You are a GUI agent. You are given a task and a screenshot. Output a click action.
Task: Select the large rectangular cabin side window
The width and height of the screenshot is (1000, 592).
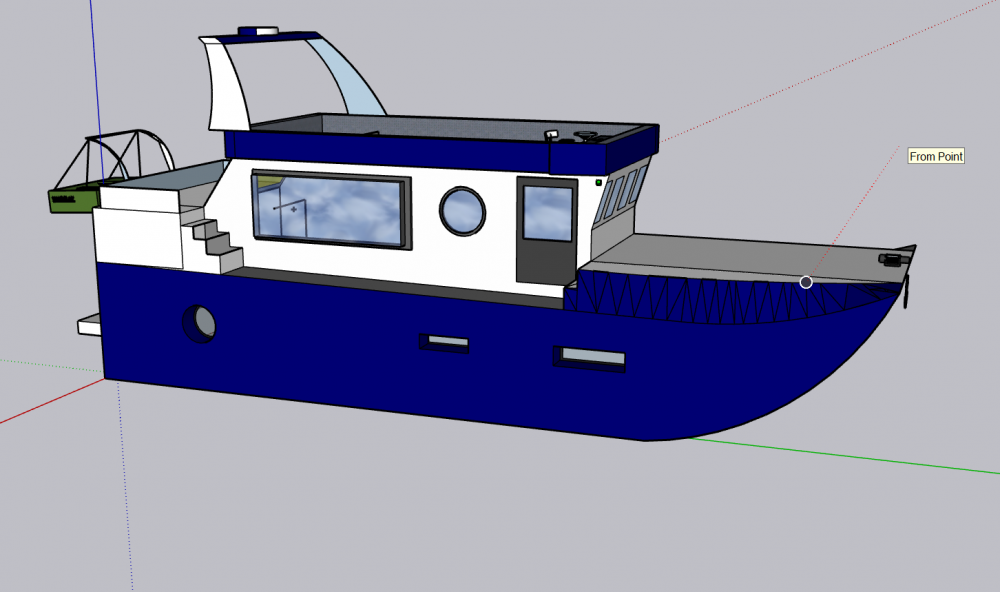click(x=332, y=210)
